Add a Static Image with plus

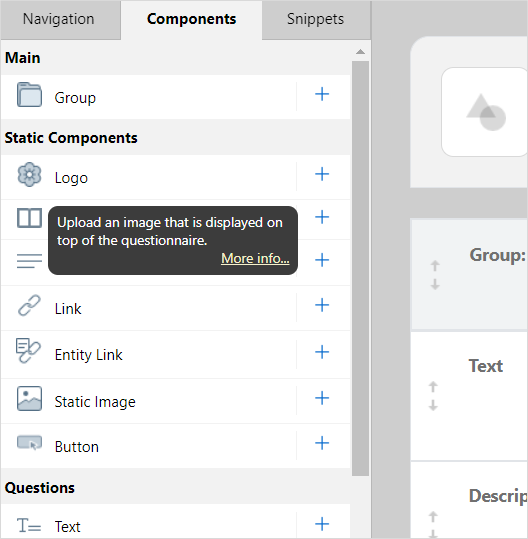point(322,398)
